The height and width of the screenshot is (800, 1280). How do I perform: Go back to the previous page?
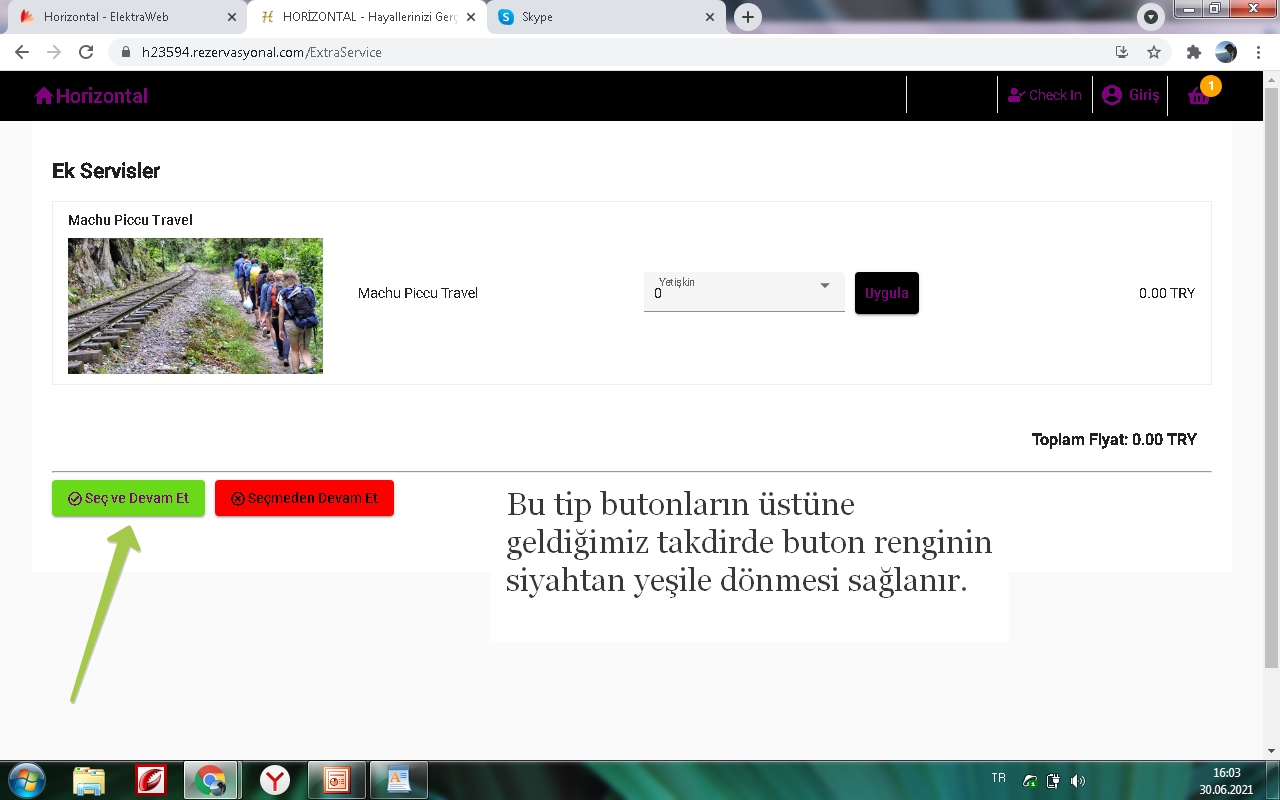(22, 52)
